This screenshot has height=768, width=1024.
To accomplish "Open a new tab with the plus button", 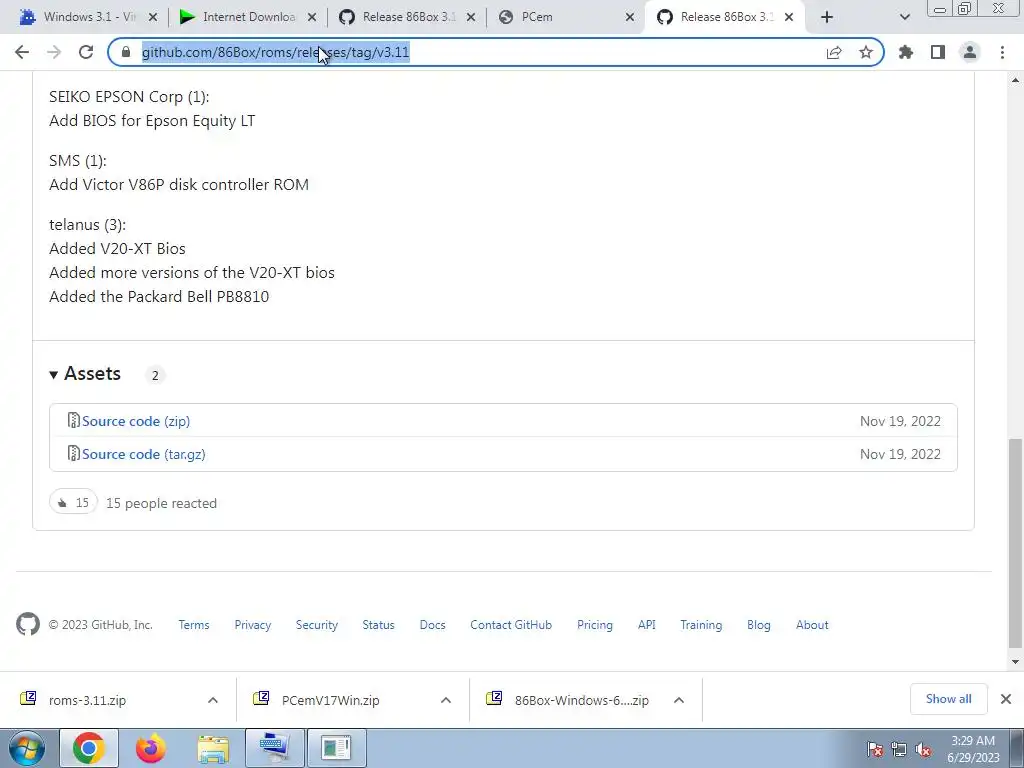I will 827,17.
